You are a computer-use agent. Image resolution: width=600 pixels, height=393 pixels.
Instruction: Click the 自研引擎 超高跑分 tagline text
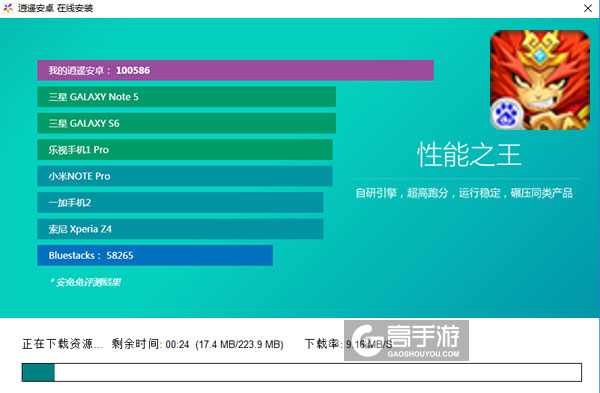point(464,193)
